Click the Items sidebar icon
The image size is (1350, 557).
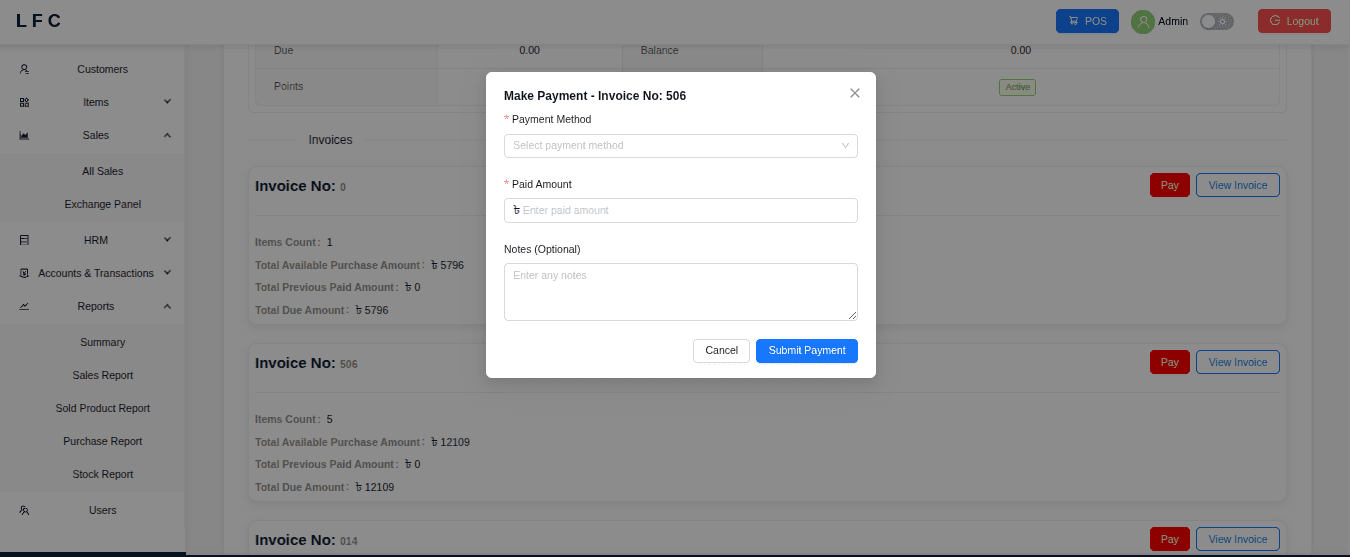(x=24, y=102)
